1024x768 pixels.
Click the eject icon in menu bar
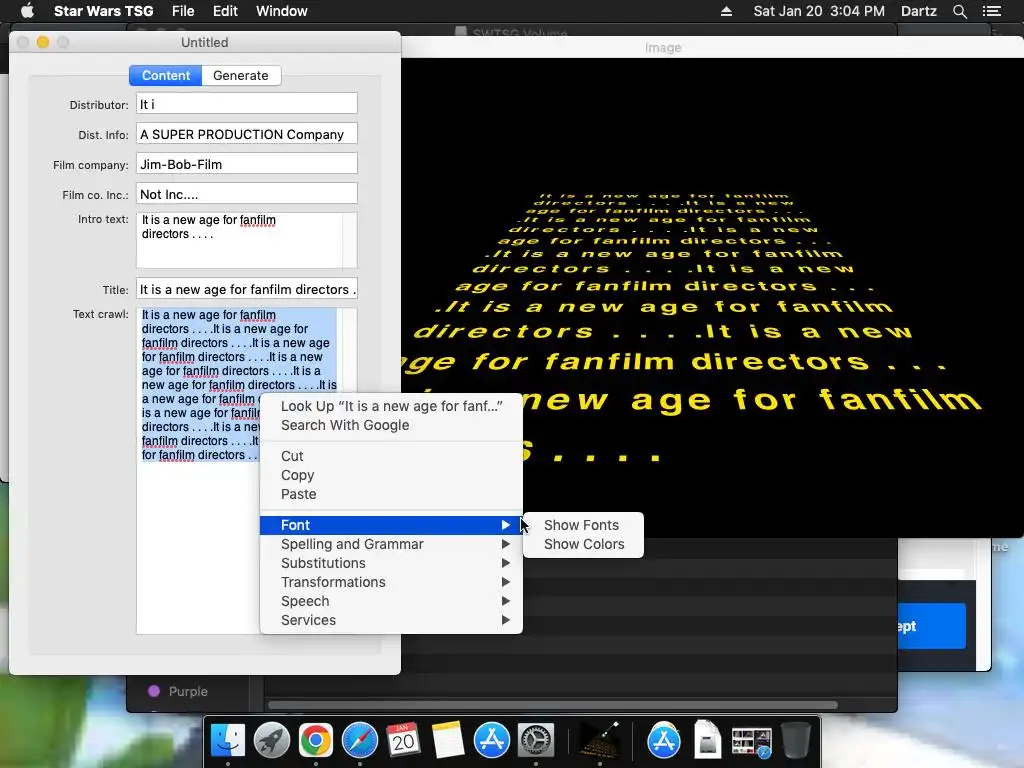[726, 11]
